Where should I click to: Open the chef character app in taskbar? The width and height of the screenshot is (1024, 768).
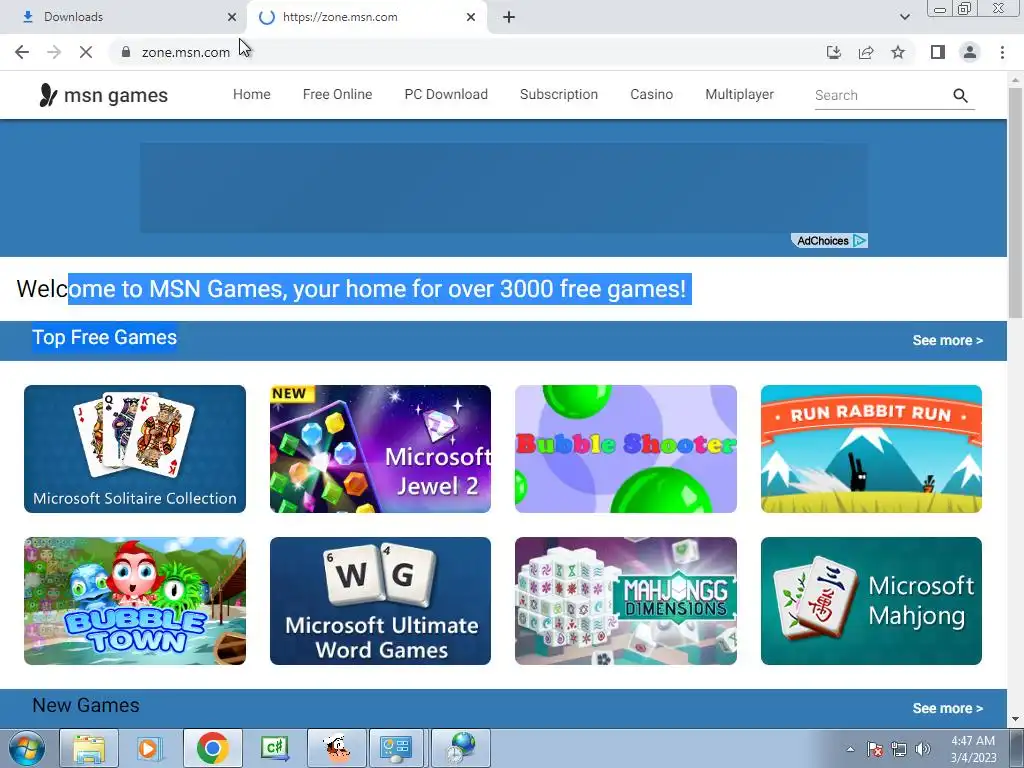(x=337, y=748)
